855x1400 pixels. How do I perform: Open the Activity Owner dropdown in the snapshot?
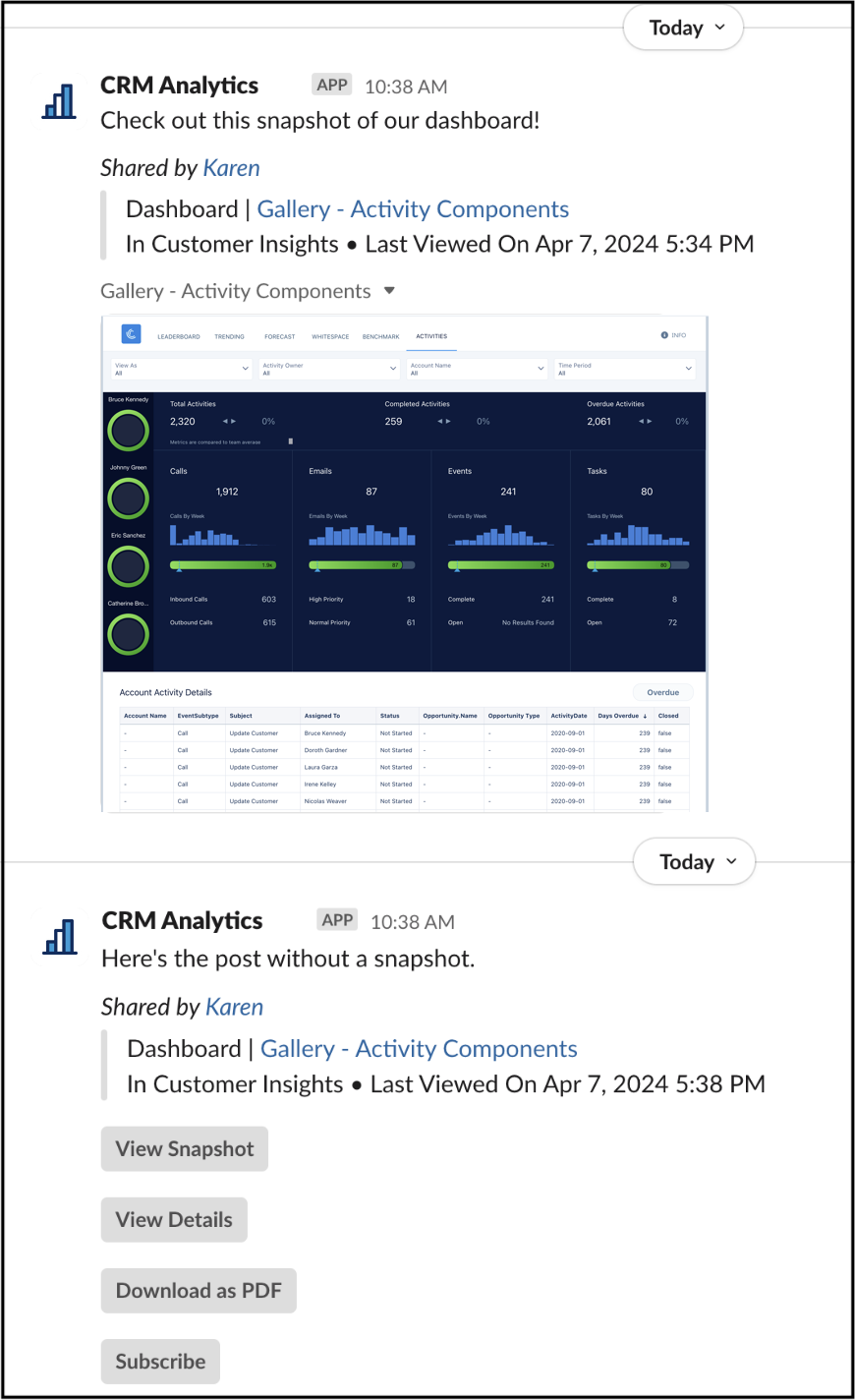click(x=329, y=369)
